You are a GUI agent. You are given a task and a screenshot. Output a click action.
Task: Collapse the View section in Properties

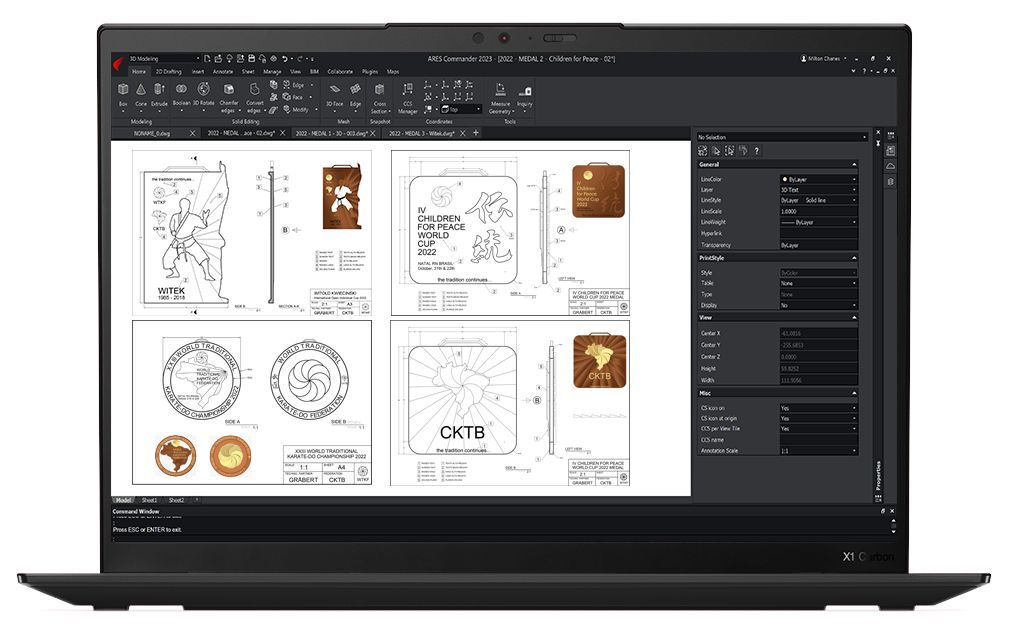[x=854, y=318]
